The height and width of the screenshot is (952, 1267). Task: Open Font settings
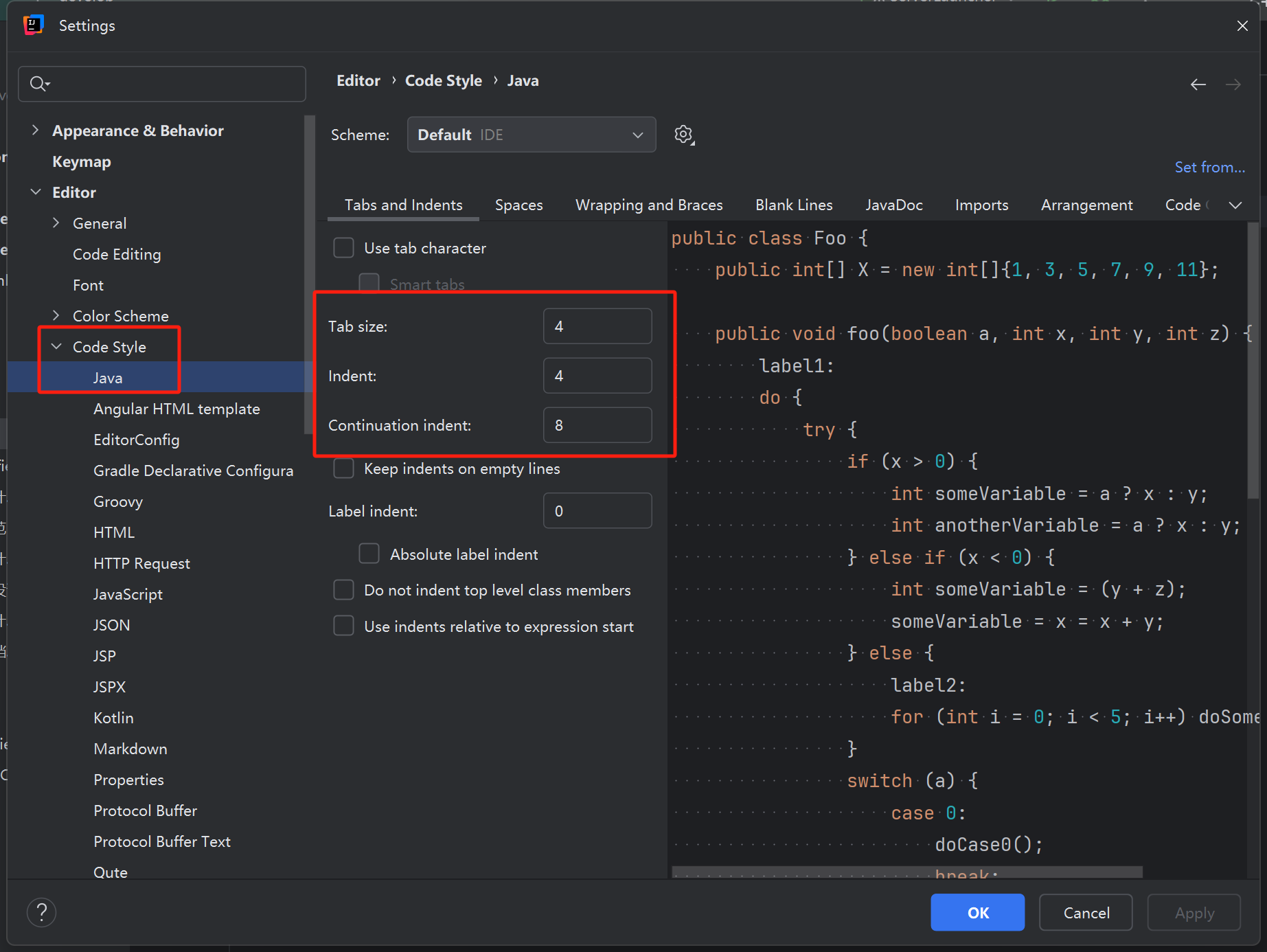(88, 284)
